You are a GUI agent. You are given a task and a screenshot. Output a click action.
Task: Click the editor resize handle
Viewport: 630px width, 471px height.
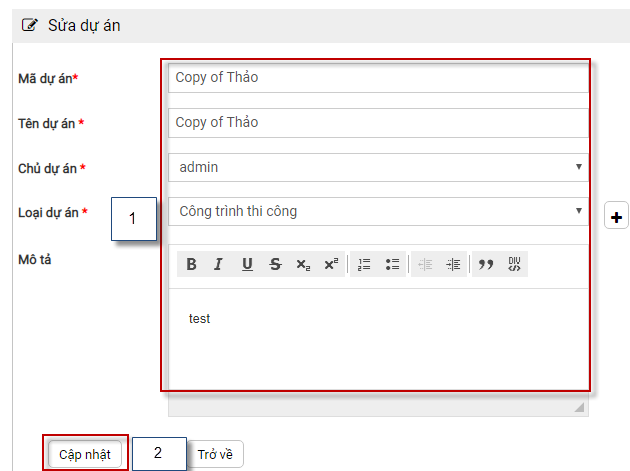pyautogui.click(x=578, y=408)
